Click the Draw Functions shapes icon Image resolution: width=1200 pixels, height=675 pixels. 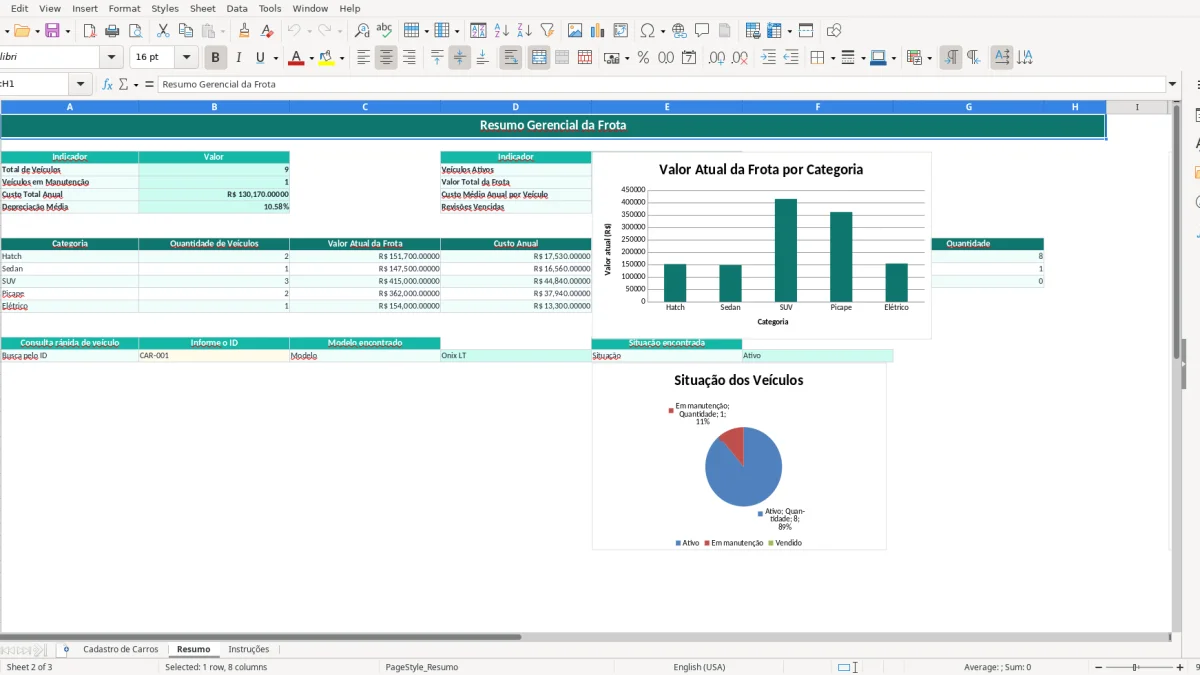834,31
